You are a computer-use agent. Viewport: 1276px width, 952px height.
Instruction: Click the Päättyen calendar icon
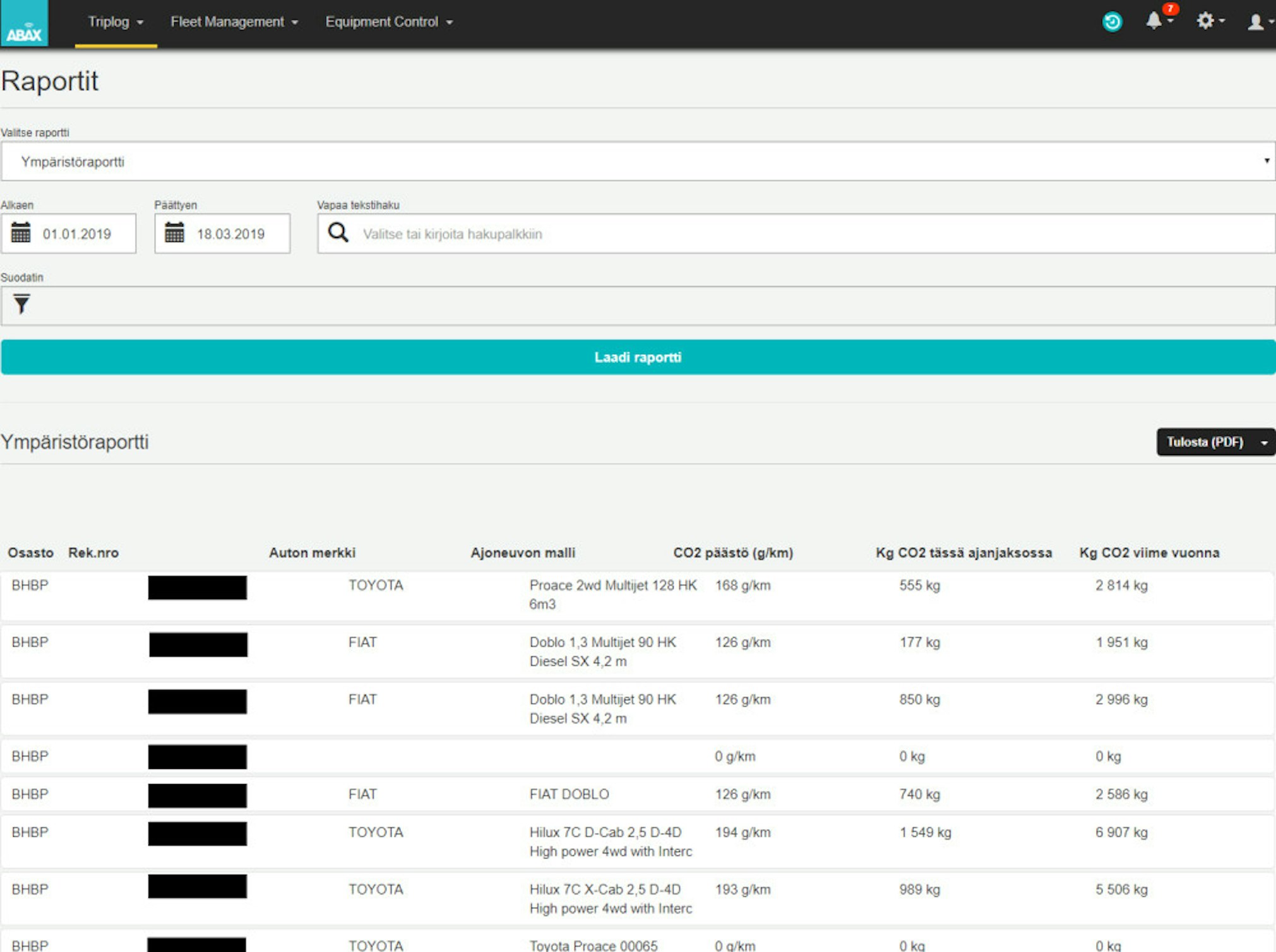point(174,233)
